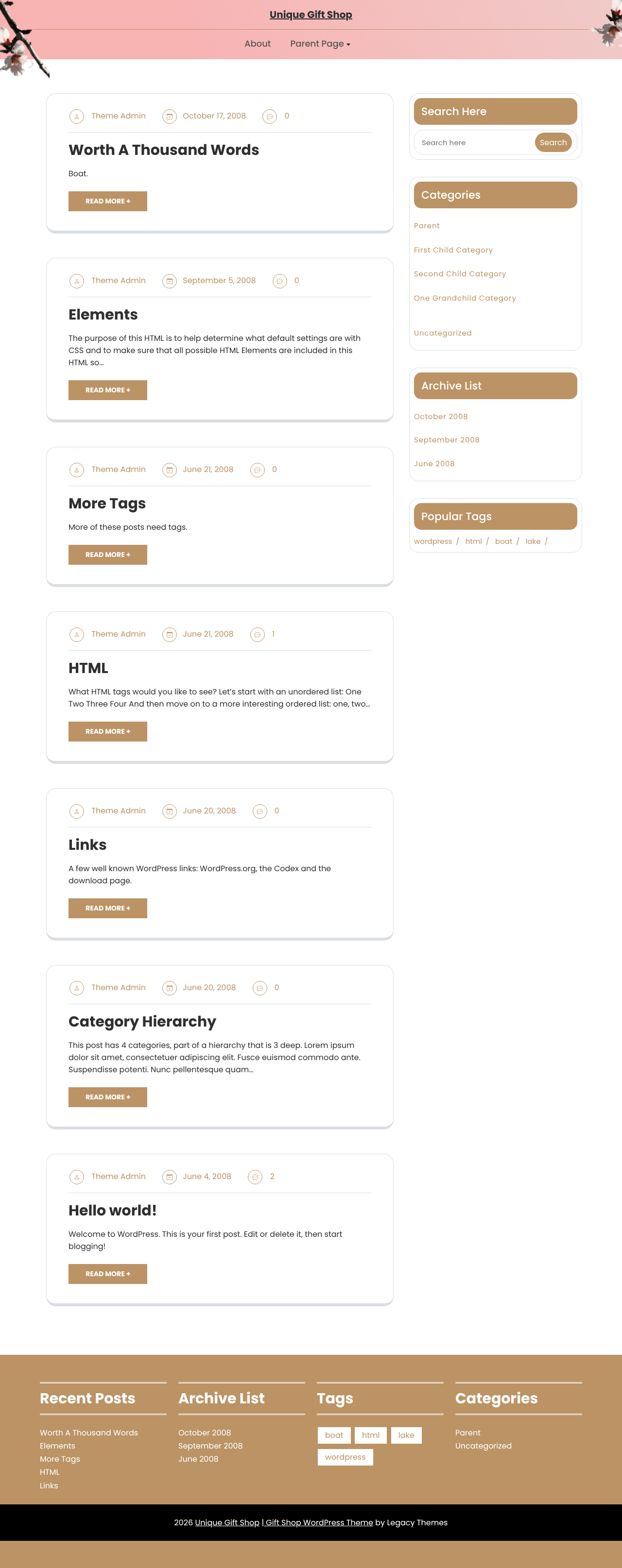
Task: Open the About menu item
Action: 258,44
